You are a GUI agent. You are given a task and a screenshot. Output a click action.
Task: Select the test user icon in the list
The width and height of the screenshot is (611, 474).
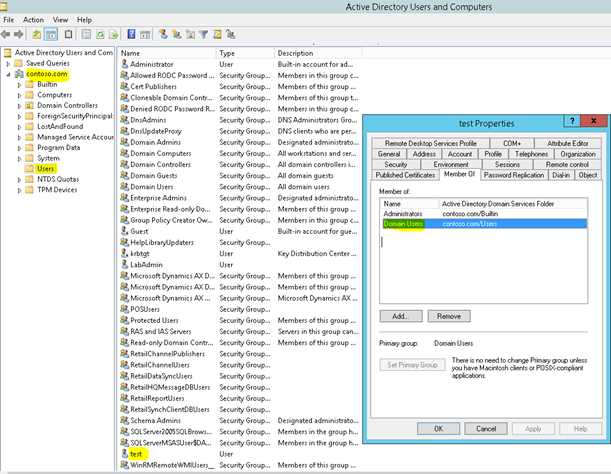(x=123, y=454)
